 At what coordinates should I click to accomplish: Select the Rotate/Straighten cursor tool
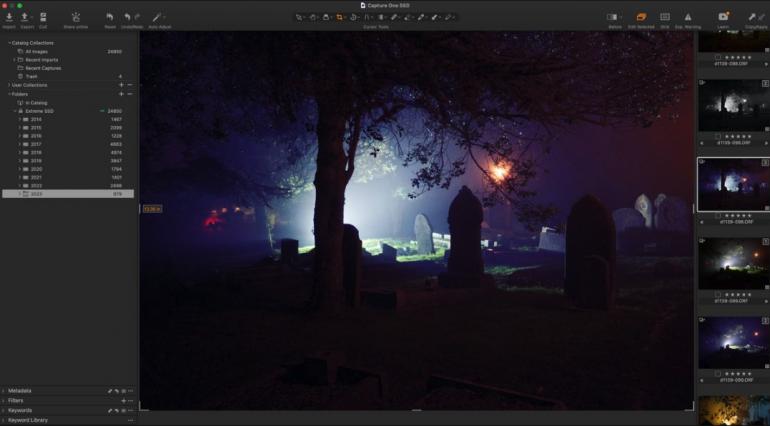click(353, 17)
